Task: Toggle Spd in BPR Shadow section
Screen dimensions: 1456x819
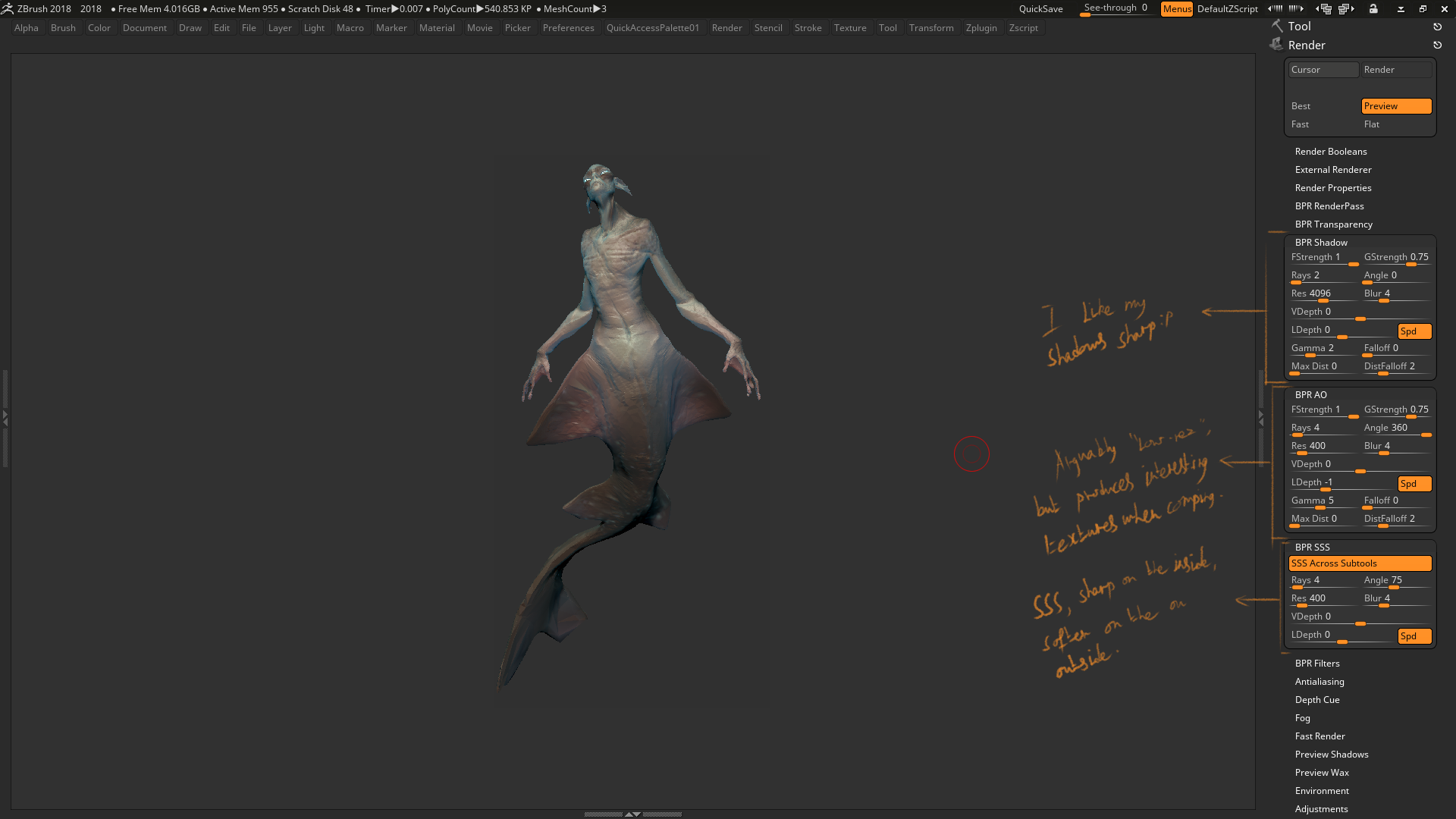Action: tap(1414, 331)
